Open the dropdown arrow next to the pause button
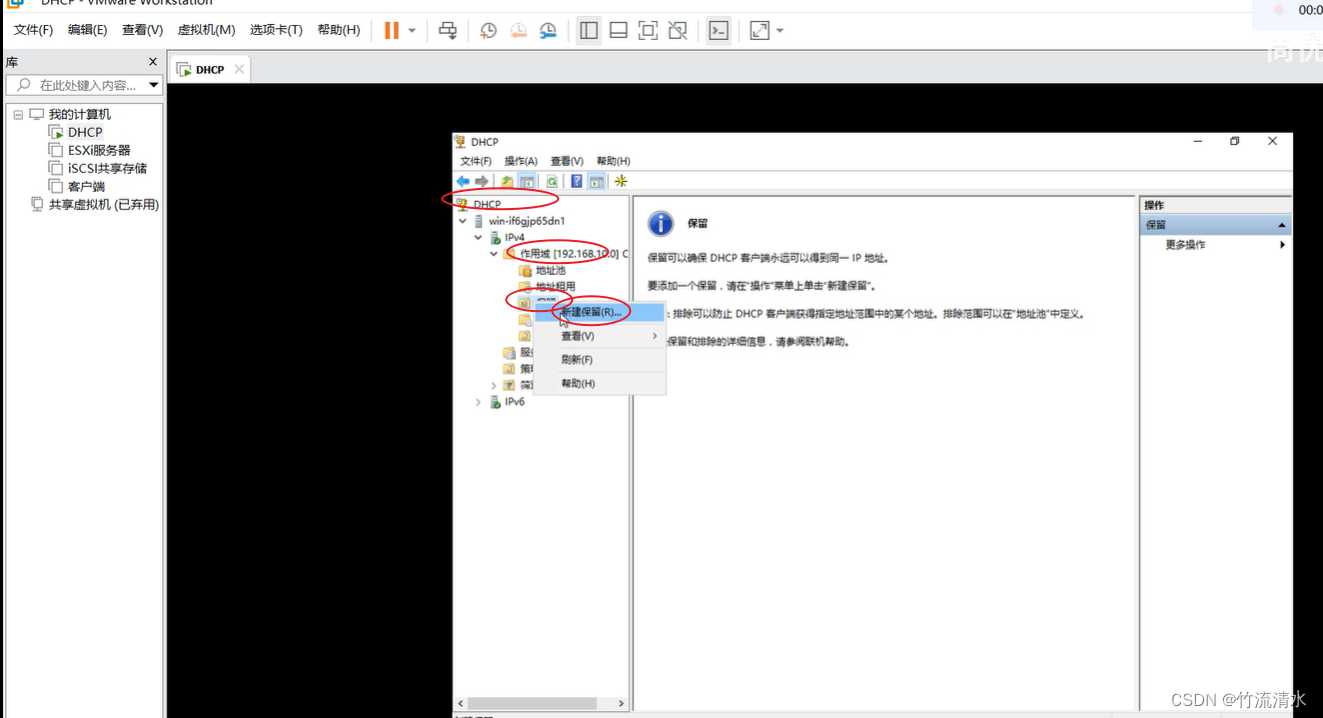 412,30
